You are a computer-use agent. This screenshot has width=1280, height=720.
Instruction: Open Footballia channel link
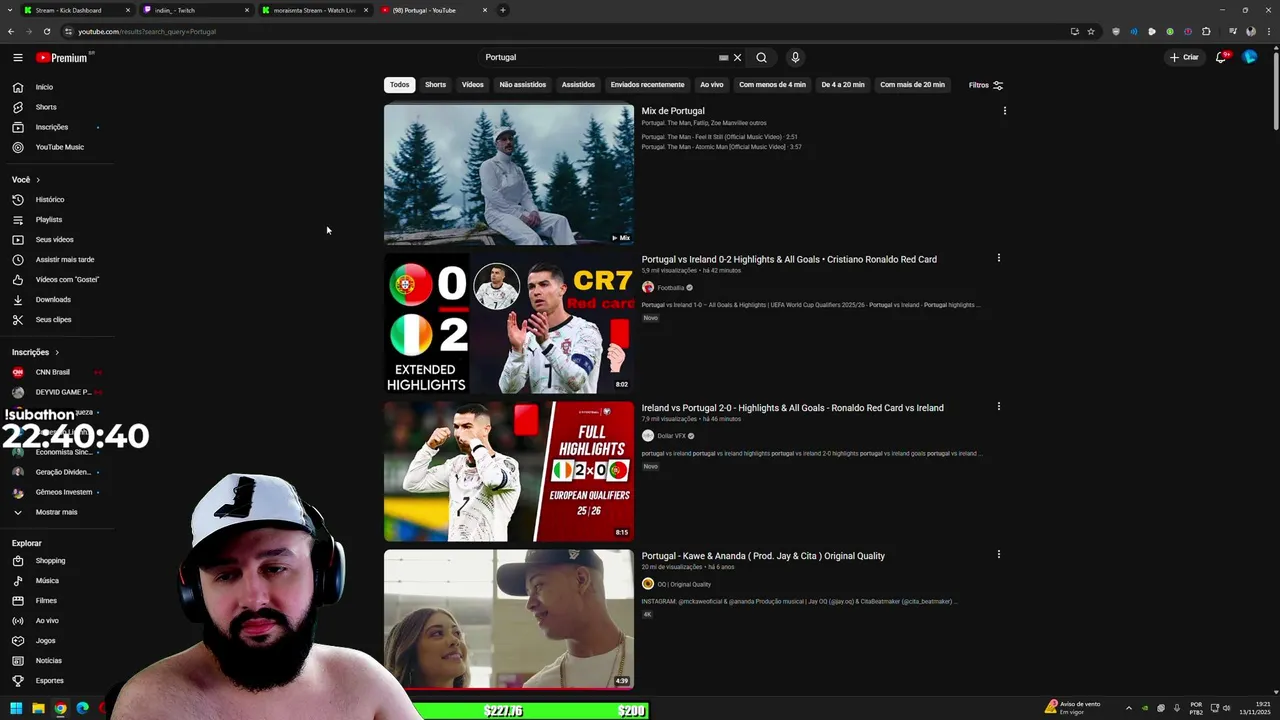pos(671,288)
